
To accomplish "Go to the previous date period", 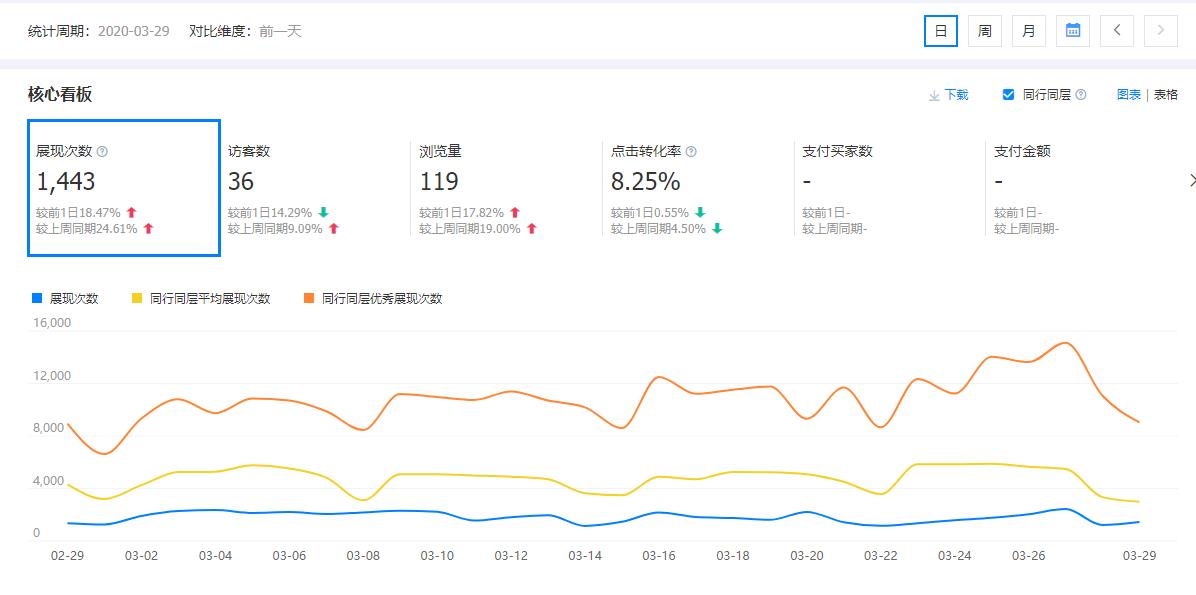I will tap(1117, 31).
